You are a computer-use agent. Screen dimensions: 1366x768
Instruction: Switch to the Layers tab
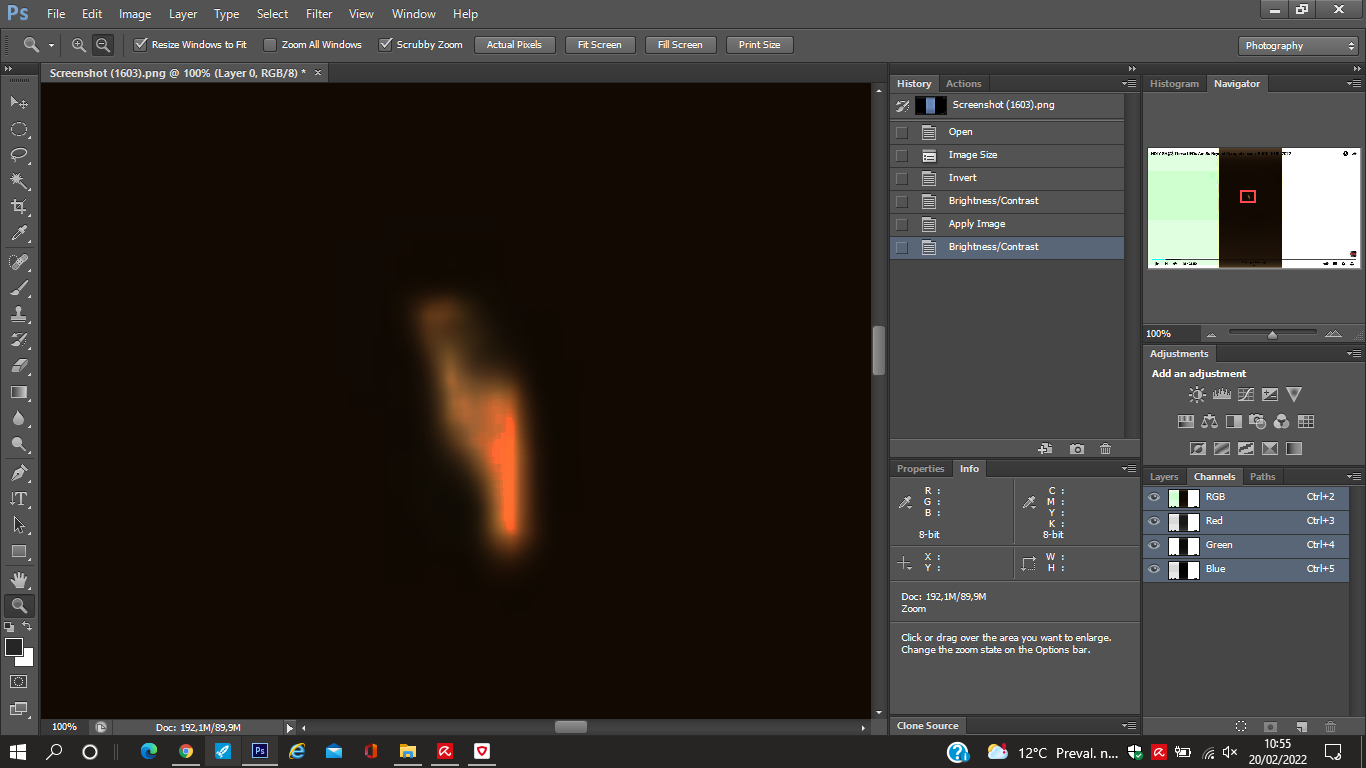point(1164,477)
